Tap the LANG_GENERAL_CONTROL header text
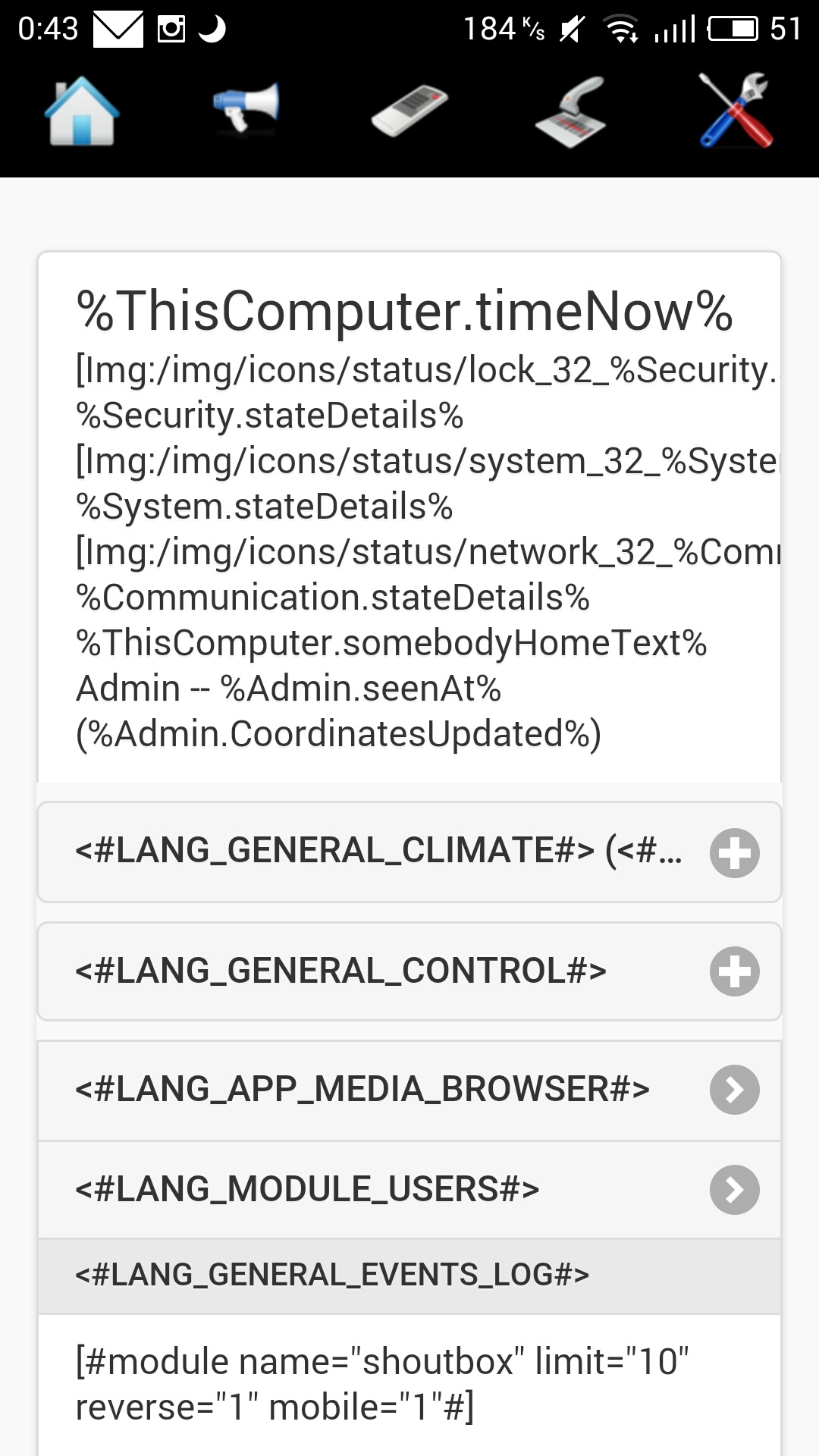 340,971
